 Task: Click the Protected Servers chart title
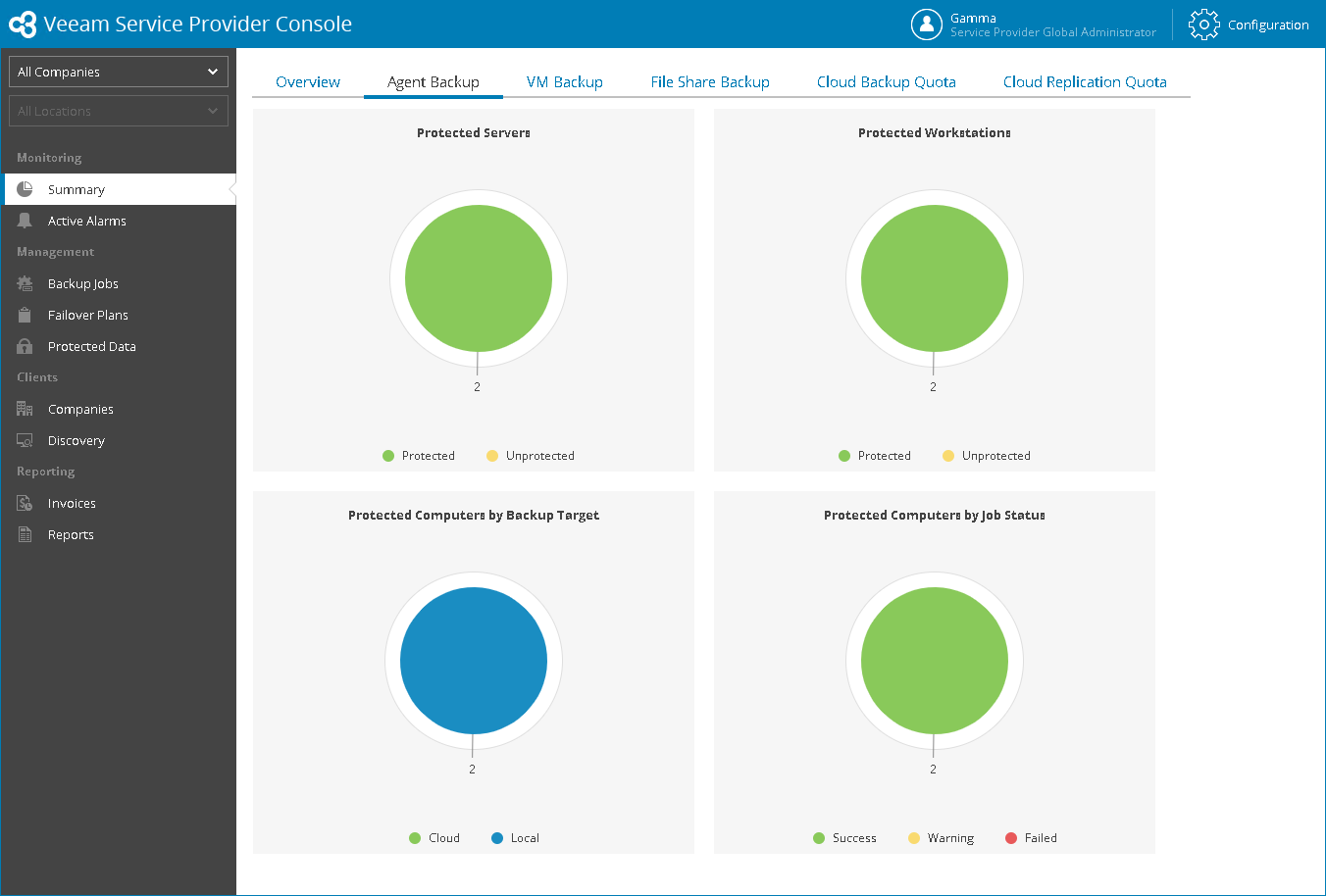click(474, 132)
